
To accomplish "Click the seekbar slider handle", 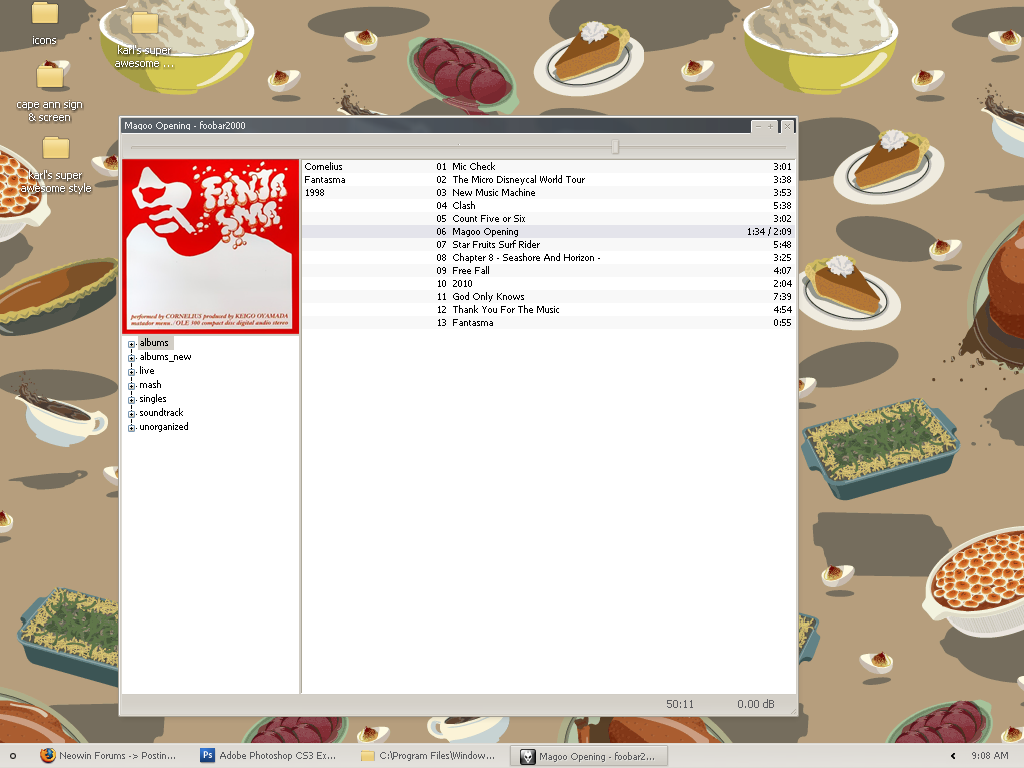I will point(615,146).
